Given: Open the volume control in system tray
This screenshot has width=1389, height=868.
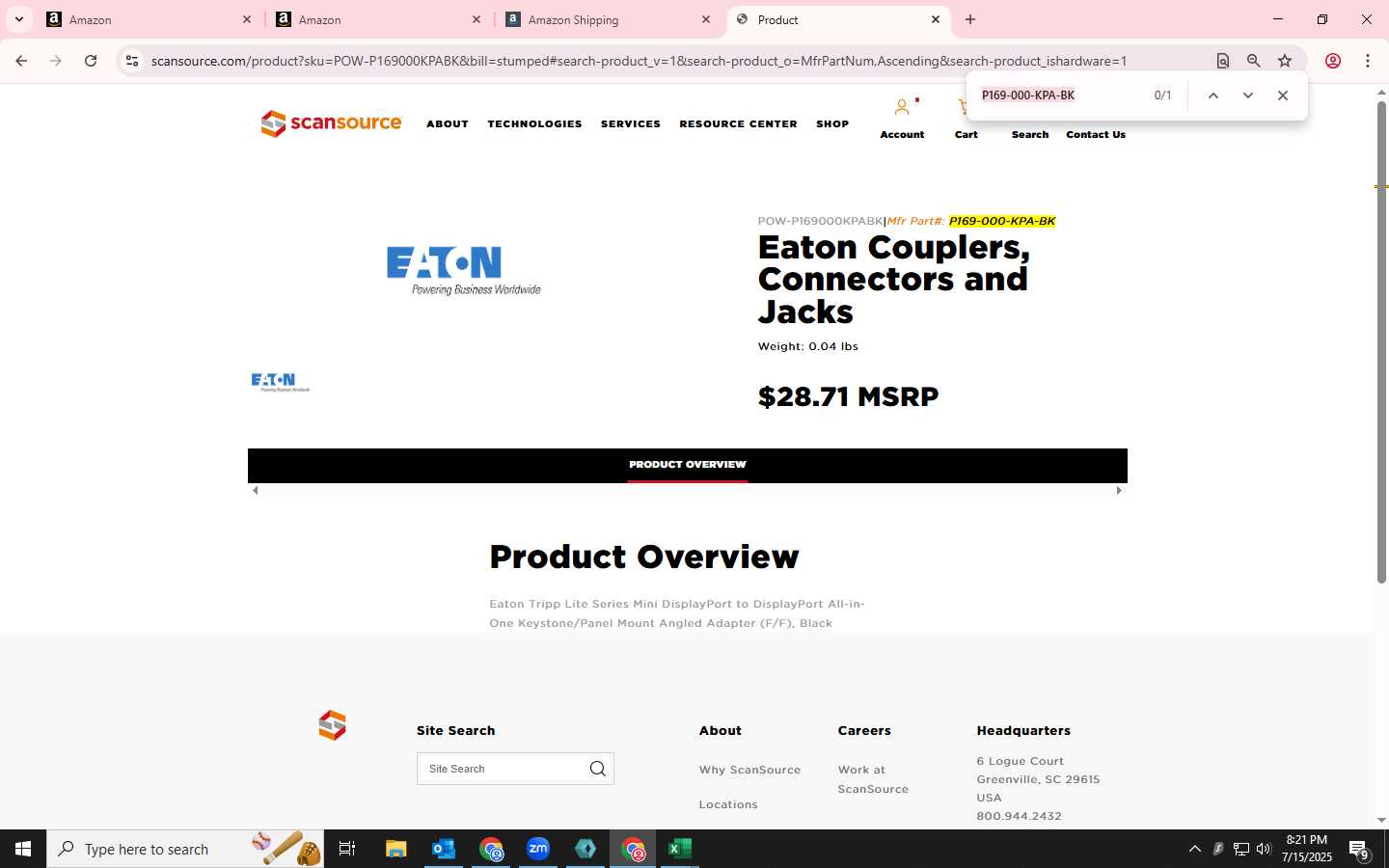Looking at the screenshot, I should tap(1264, 849).
